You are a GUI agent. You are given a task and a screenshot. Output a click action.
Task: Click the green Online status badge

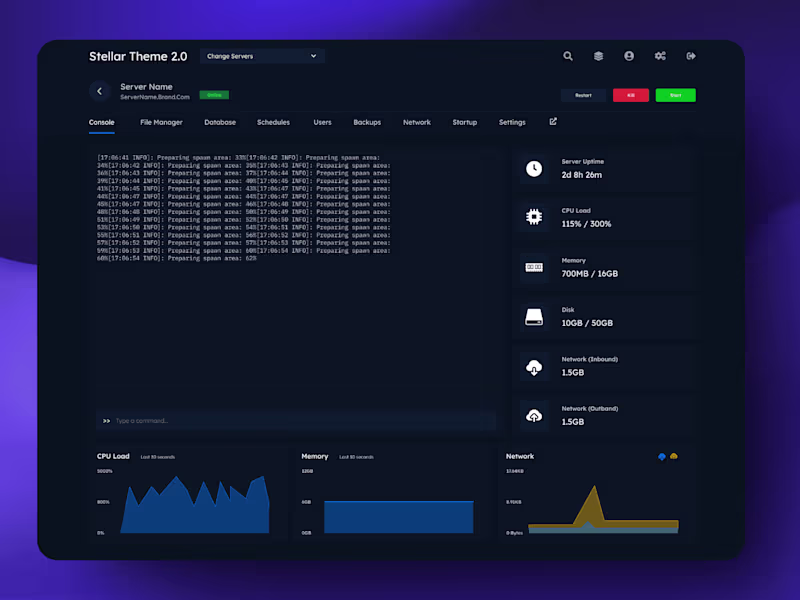214,95
